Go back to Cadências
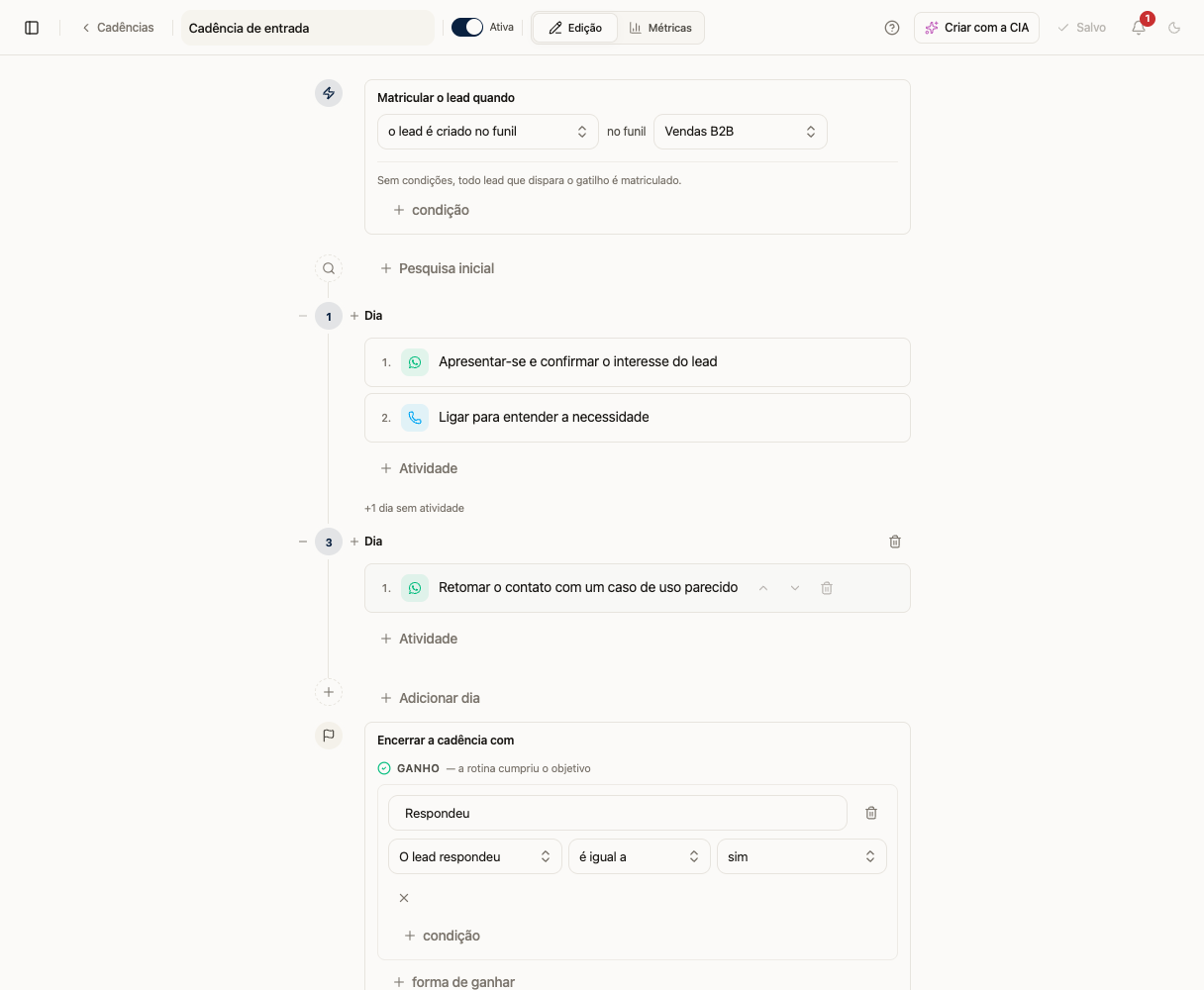 pyautogui.click(x=118, y=28)
